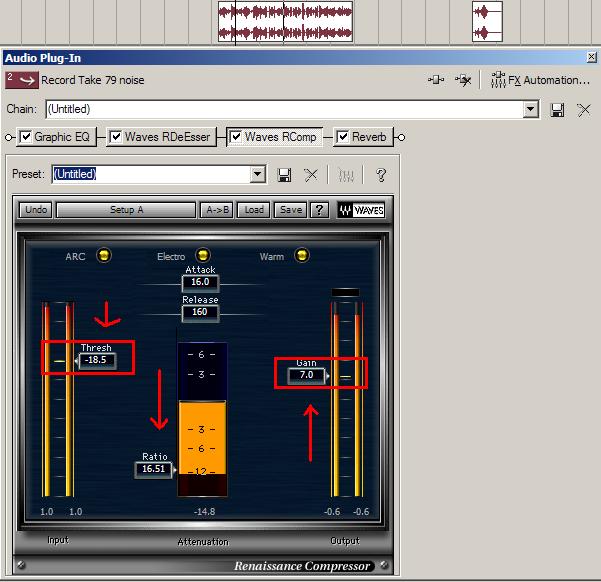Save the plug-in preset with floppy icon
Image resolution: width=601 pixels, height=582 pixels.
tap(284, 175)
